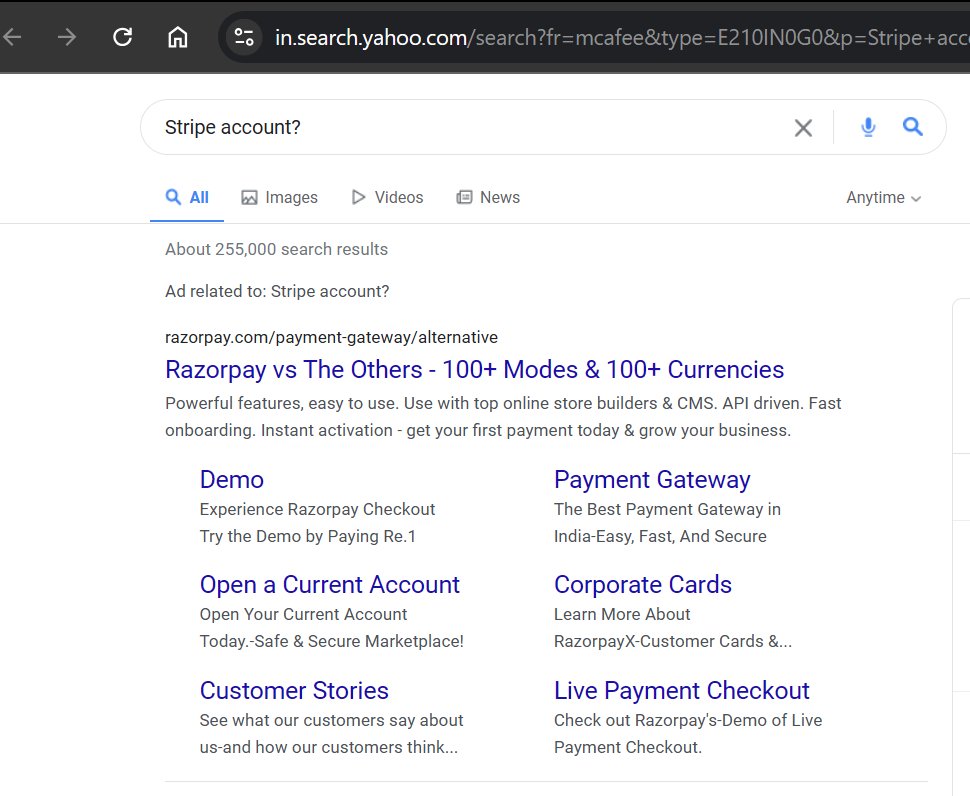Reload the page with the refresh icon
This screenshot has height=796, width=970.
tap(122, 37)
